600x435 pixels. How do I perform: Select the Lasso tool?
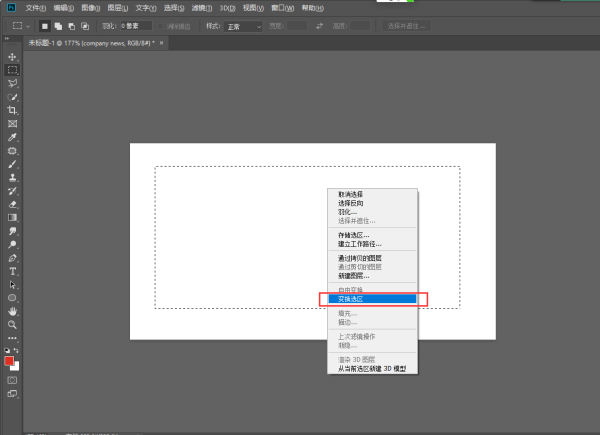pyautogui.click(x=12, y=83)
